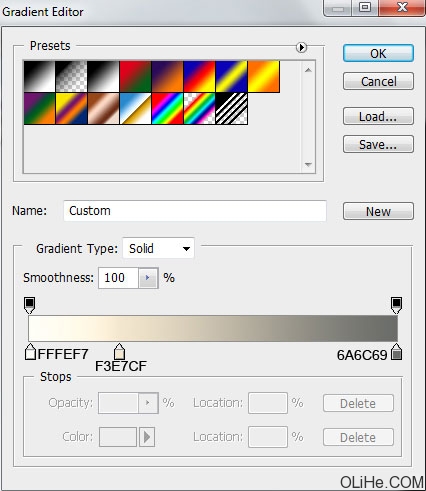Create a gradient with the New button
426x491 pixels.
(x=378, y=211)
